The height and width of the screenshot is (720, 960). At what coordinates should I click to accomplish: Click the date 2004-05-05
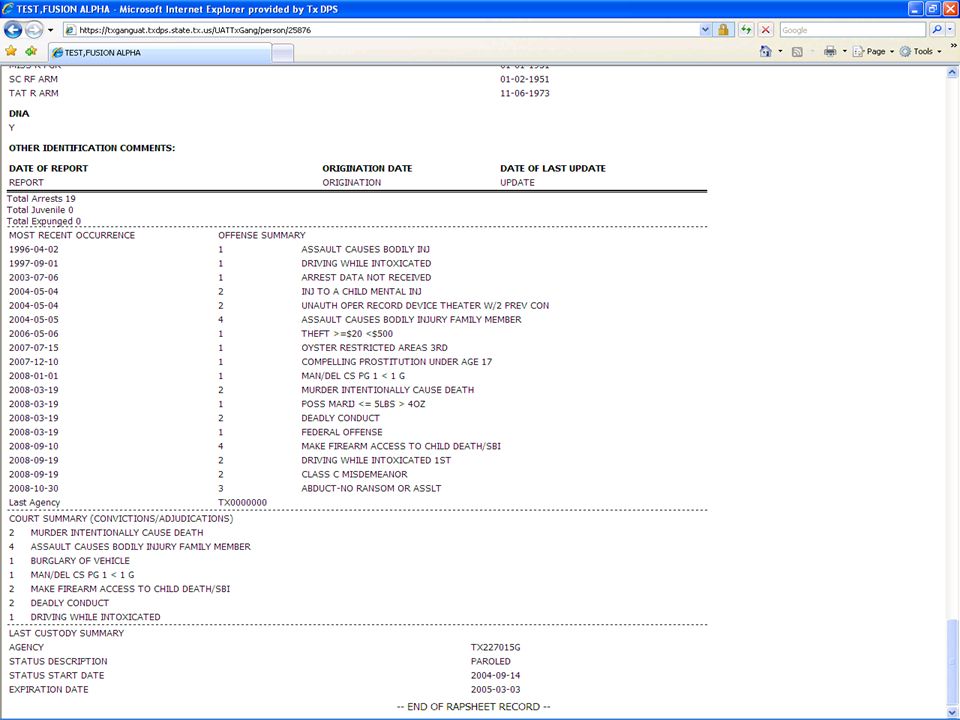[34, 320]
